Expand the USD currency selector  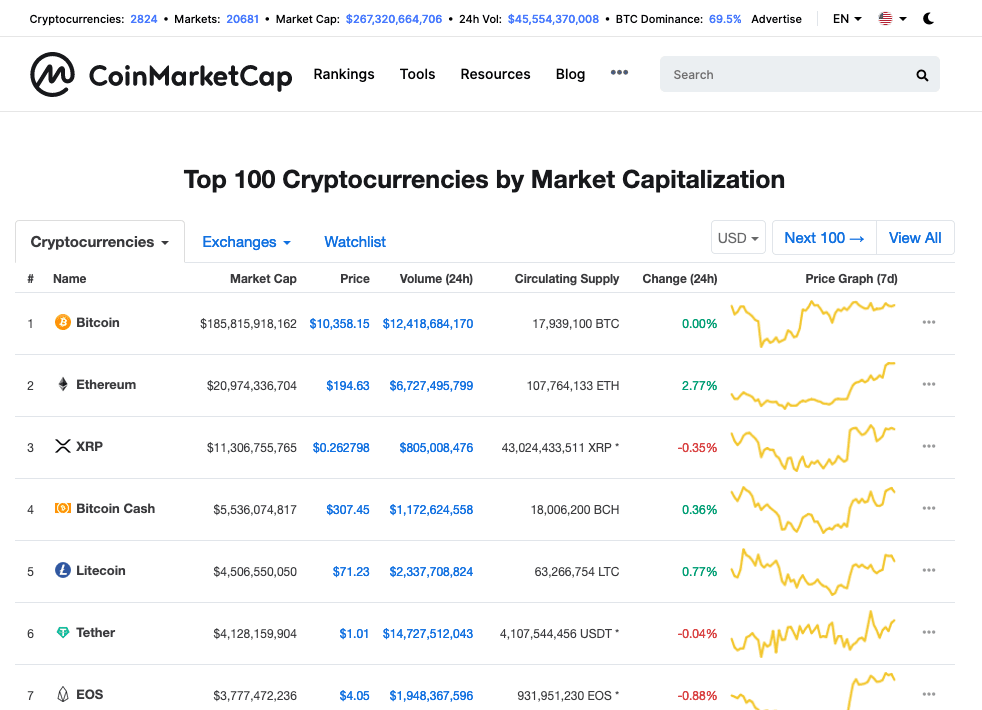click(x=738, y=238)
